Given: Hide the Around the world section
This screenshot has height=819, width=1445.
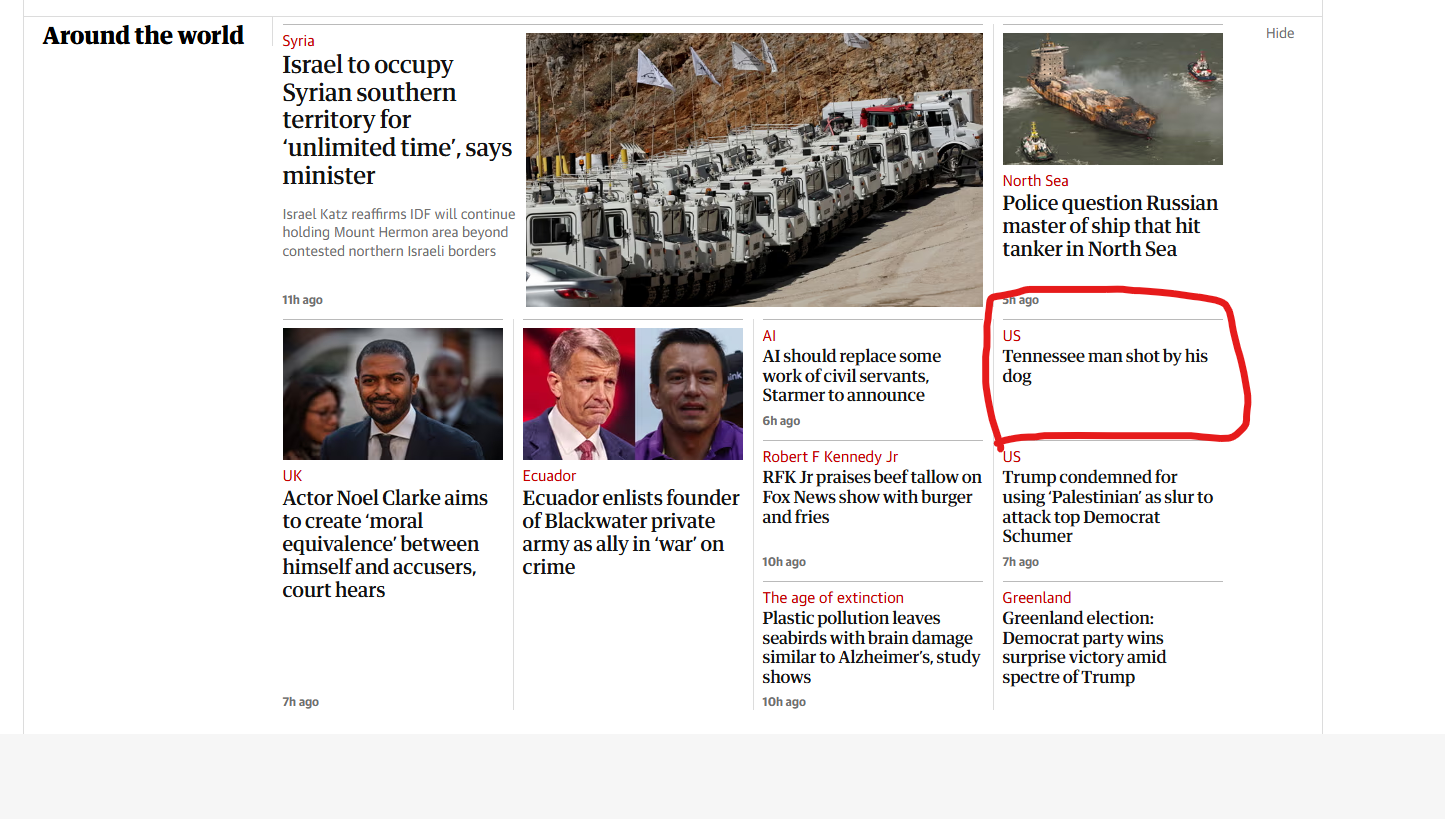Looking at the screenshot, I should pos(1280,33).
